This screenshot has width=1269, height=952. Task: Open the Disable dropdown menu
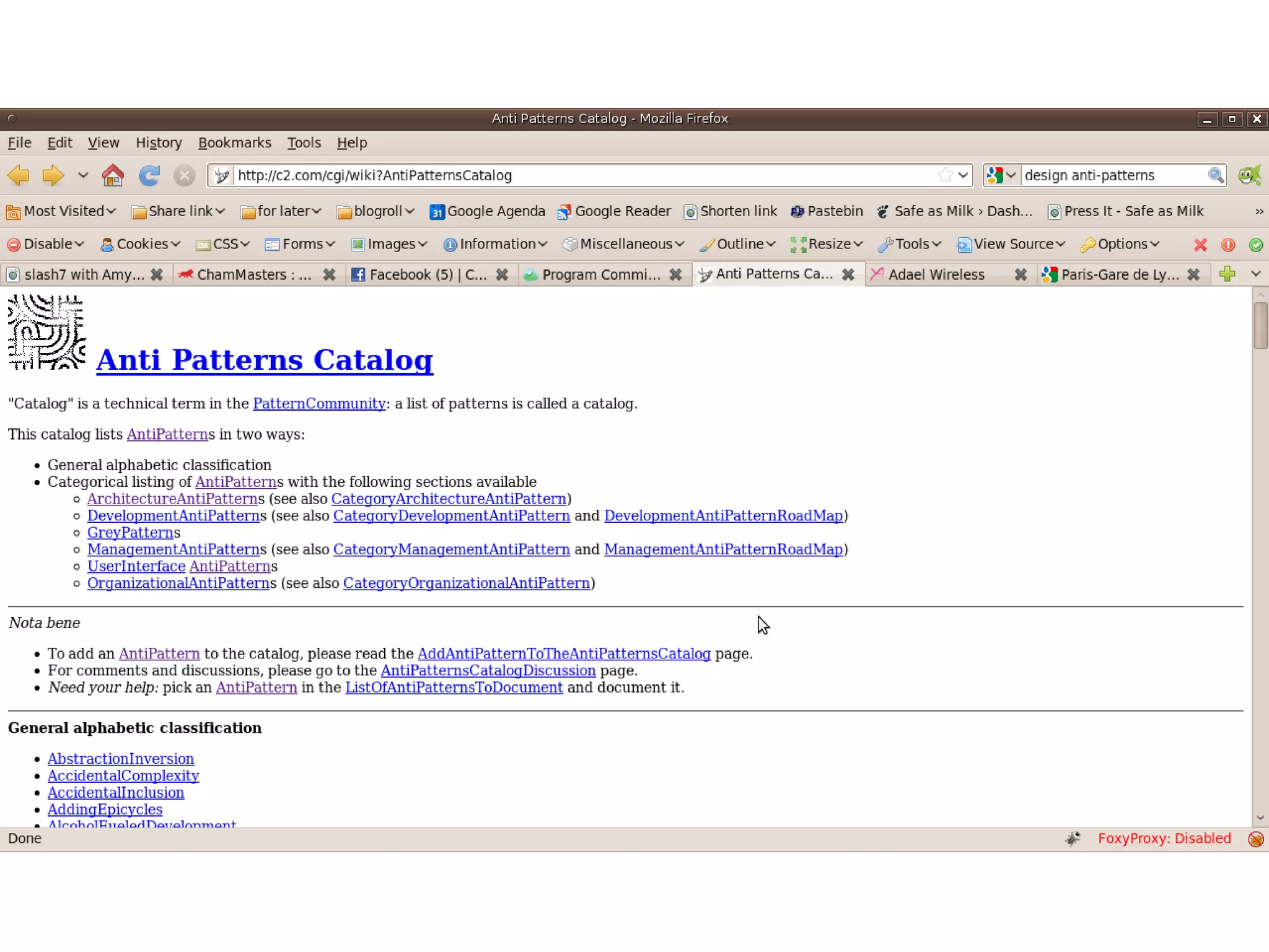[46, 244]
